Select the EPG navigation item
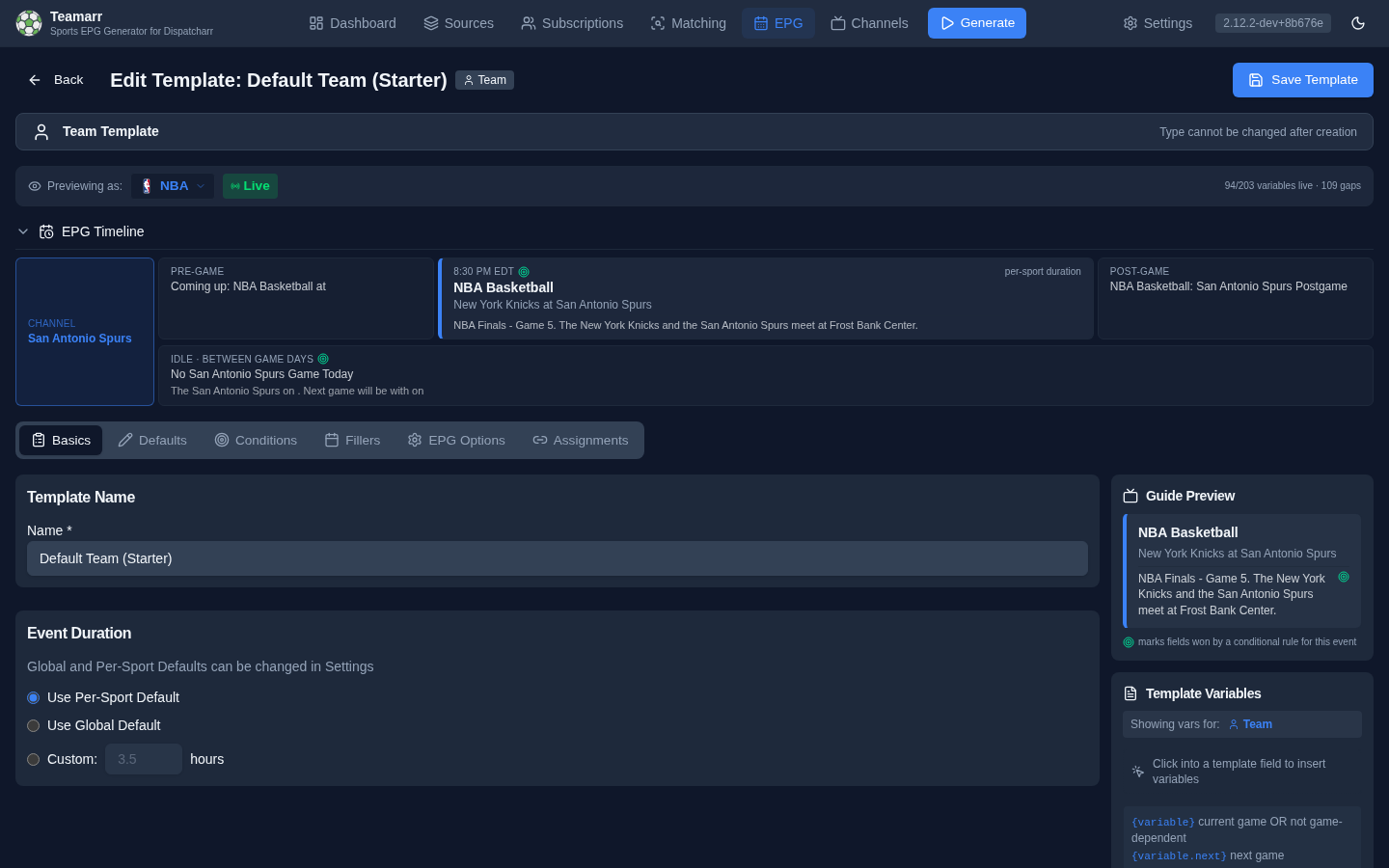 [x=778, y=23]
